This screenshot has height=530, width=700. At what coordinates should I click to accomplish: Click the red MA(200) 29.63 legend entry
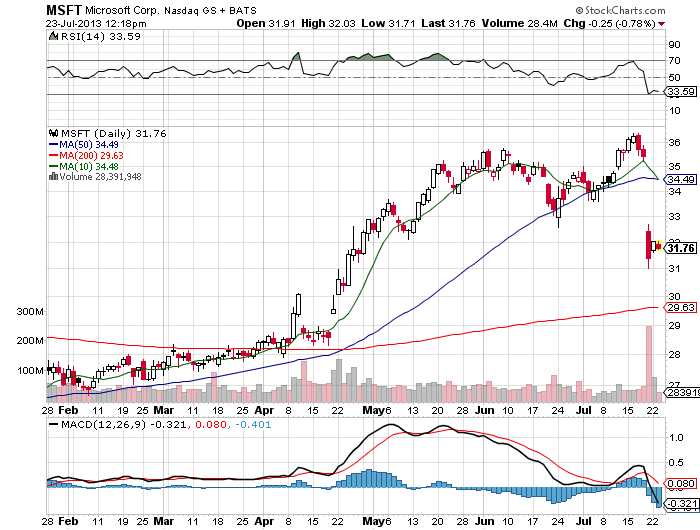tap(86, 155)
